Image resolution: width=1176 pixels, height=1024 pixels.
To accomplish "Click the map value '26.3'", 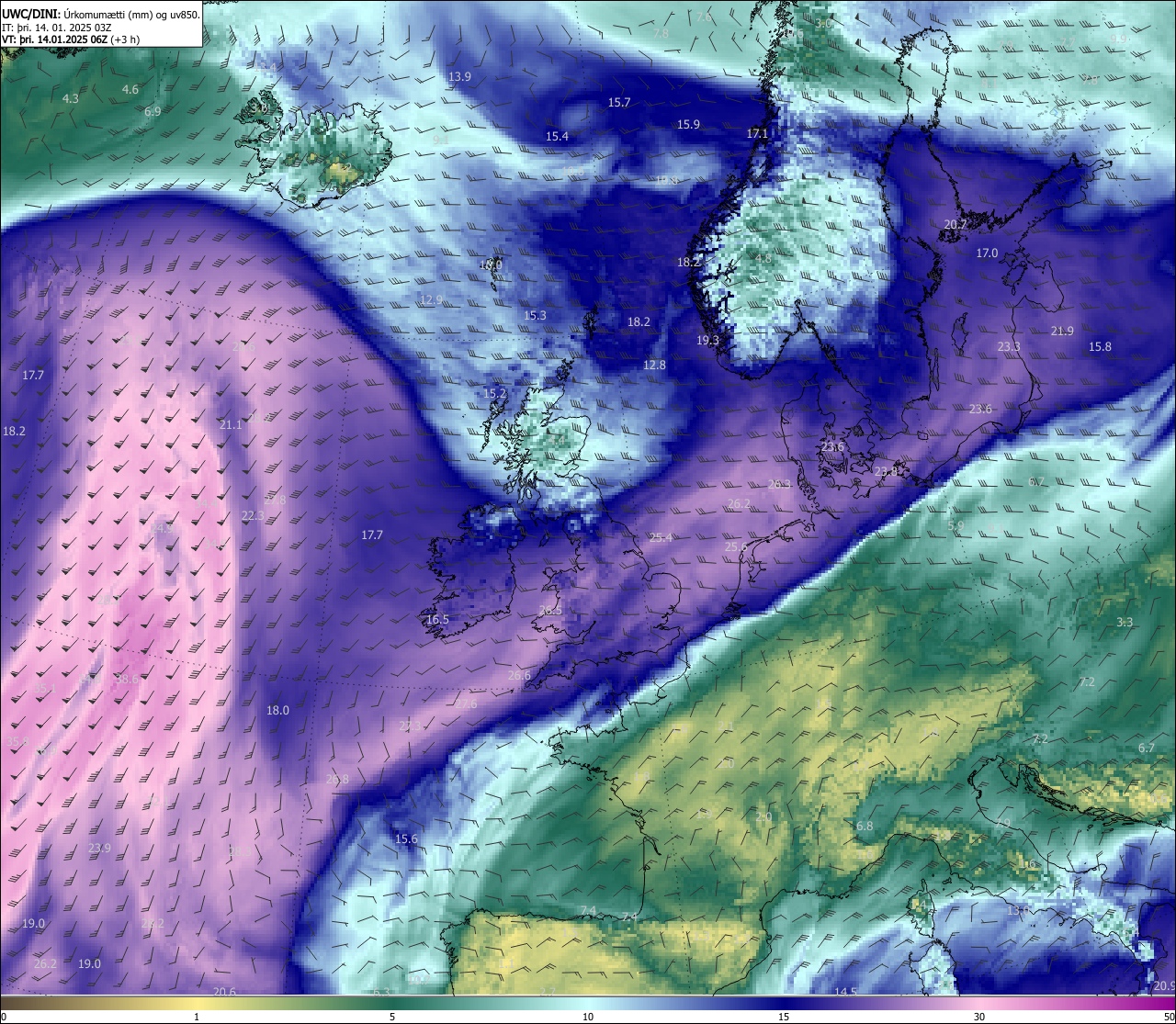I will click(779, 484).
